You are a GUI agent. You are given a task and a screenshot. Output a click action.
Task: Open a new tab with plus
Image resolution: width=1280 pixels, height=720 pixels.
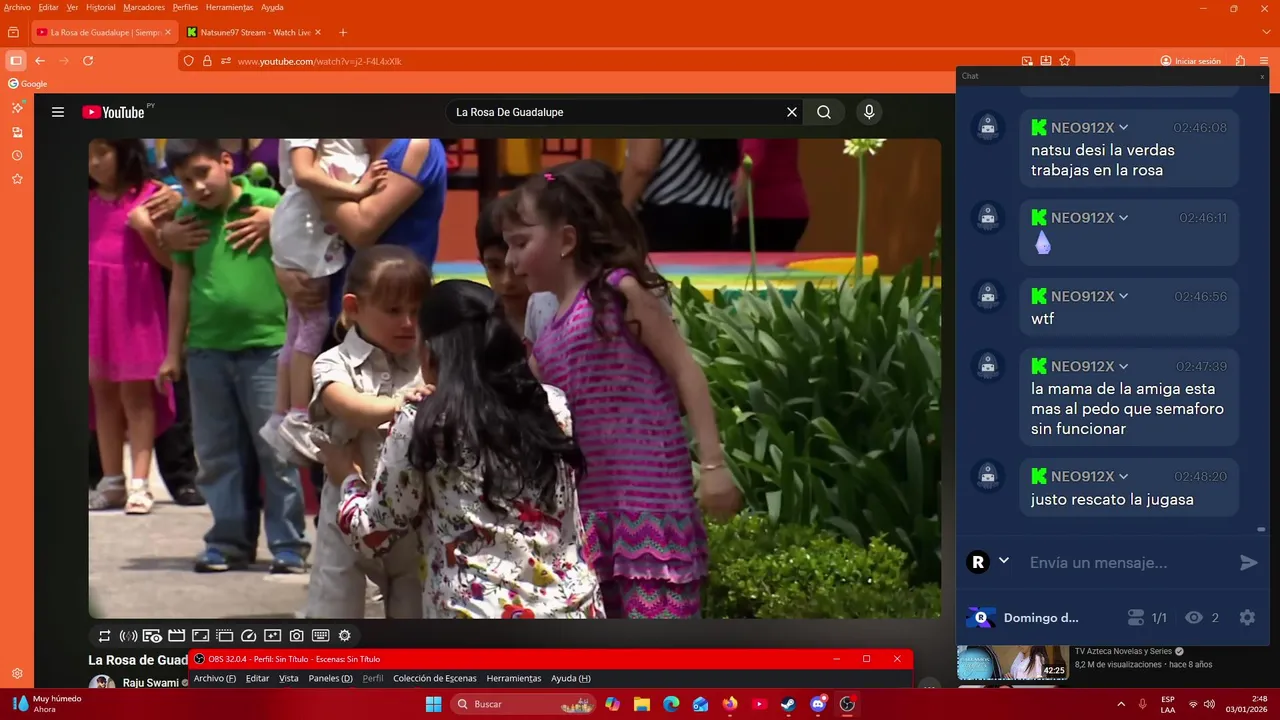[343, 32]
